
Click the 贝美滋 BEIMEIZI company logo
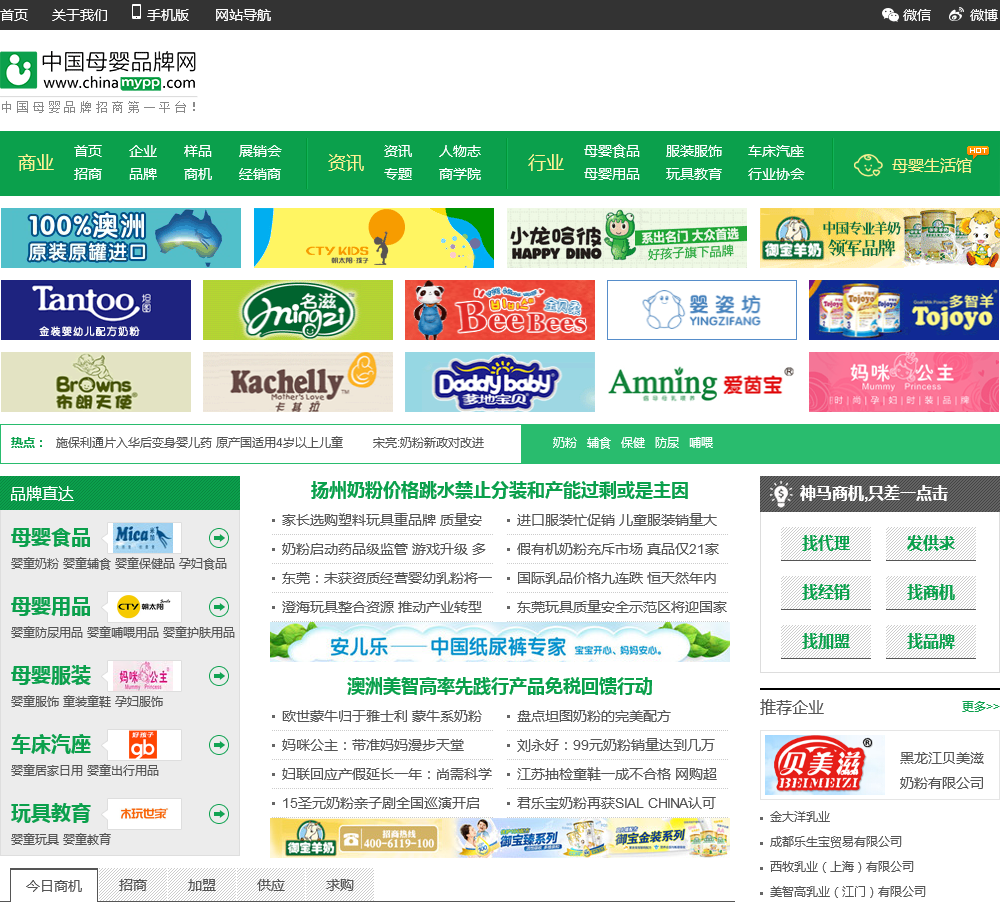point(824,764)
